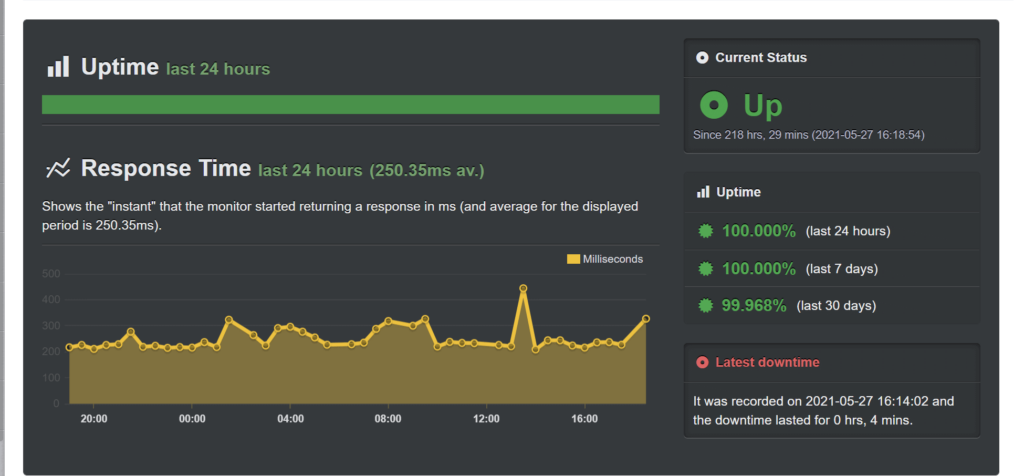This screenshot has height=476, width=1024.
Task: Click the bar chart icon beside the Uptime heading
Action: click(x=58, y=67)
